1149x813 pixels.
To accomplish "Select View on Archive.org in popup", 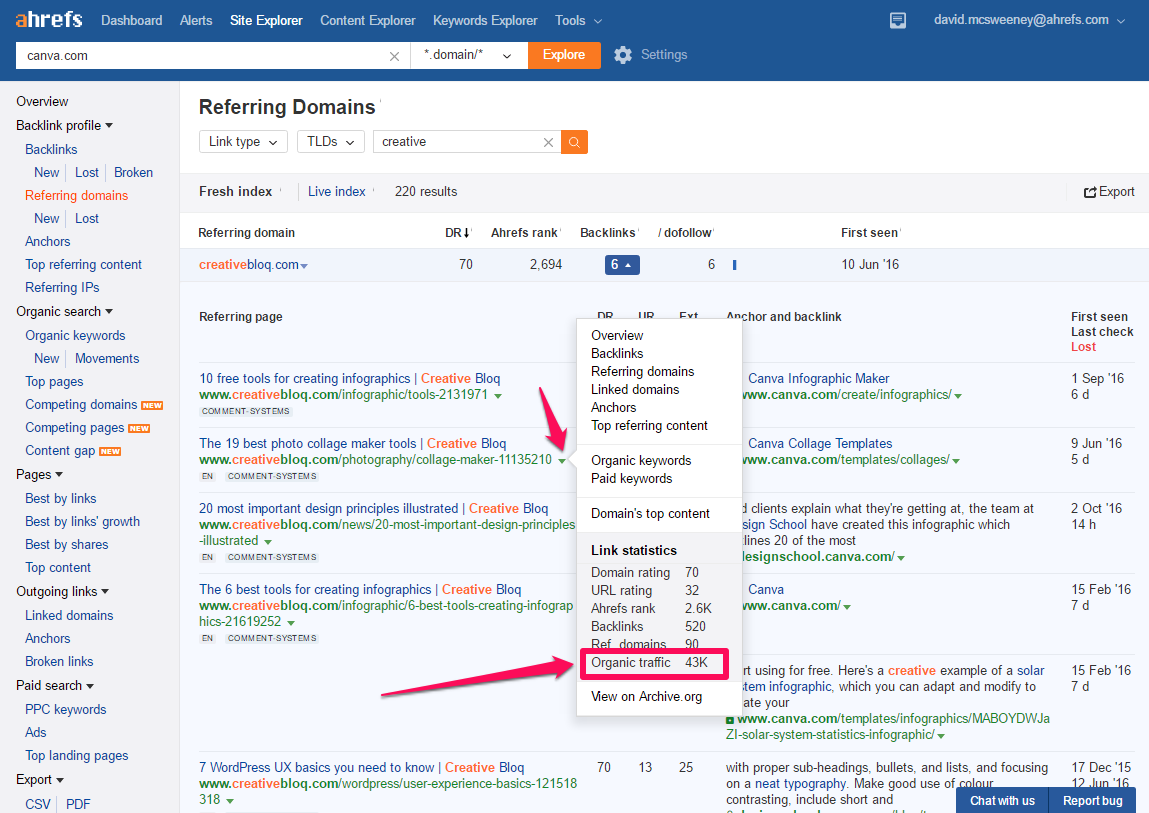I will tap(646, 696).
